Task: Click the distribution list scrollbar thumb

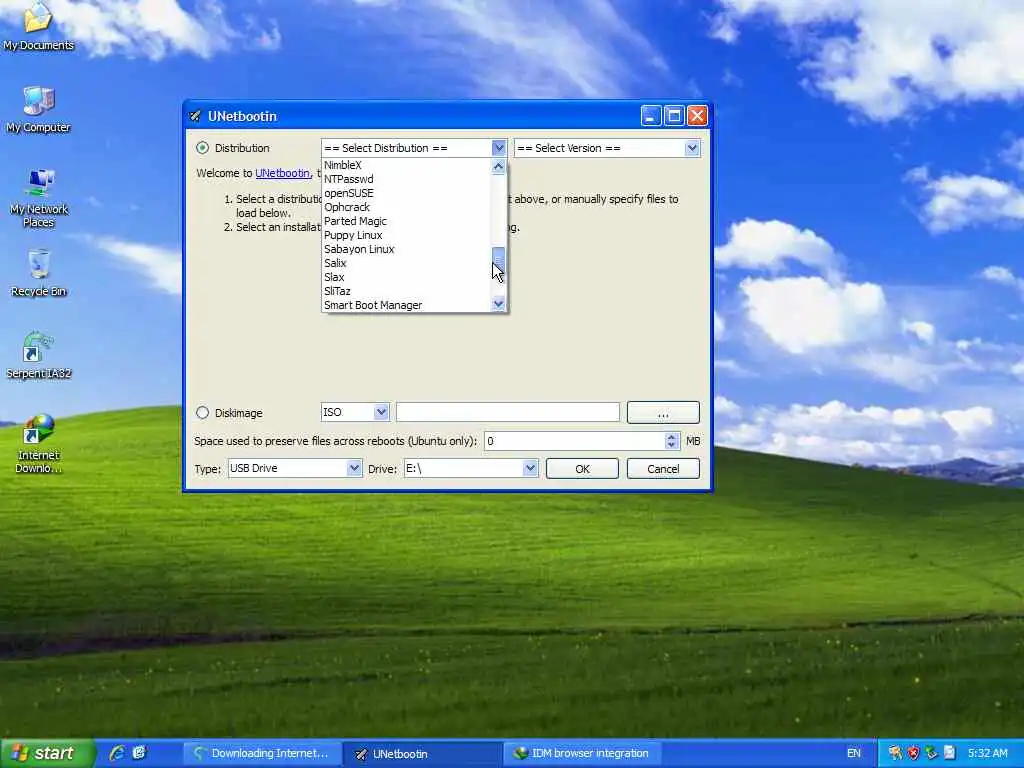Action: tap(499, 257)
